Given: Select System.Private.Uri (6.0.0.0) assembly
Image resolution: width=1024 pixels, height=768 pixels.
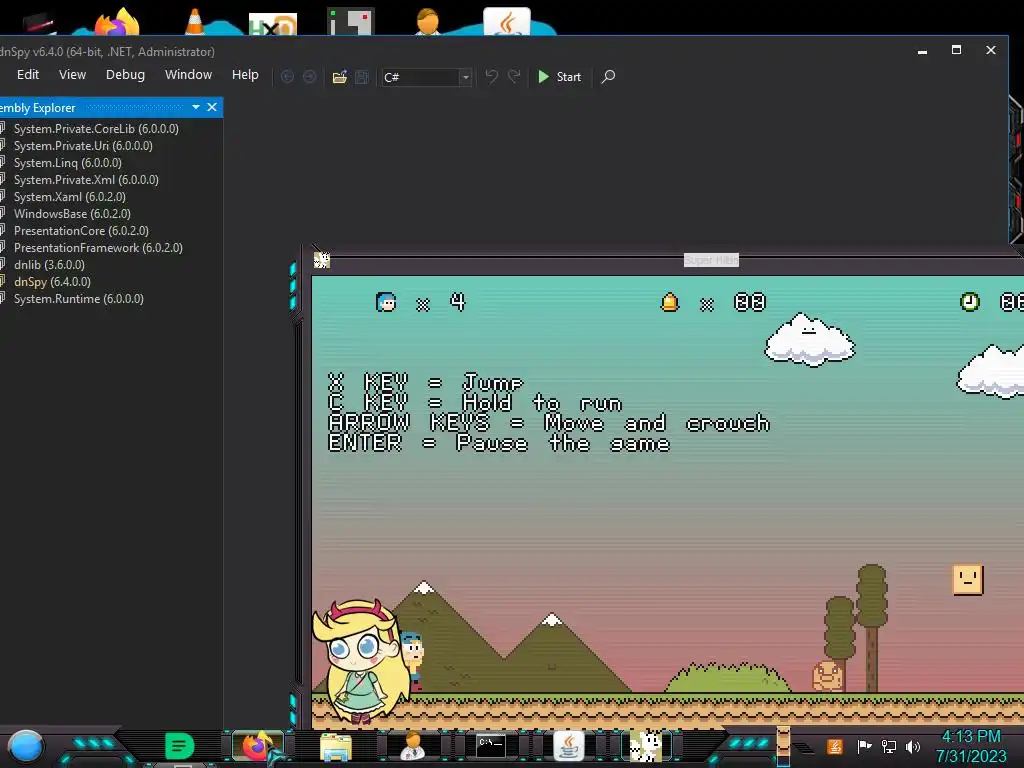Looking at the screenshot, I should (x=83, y=146).
